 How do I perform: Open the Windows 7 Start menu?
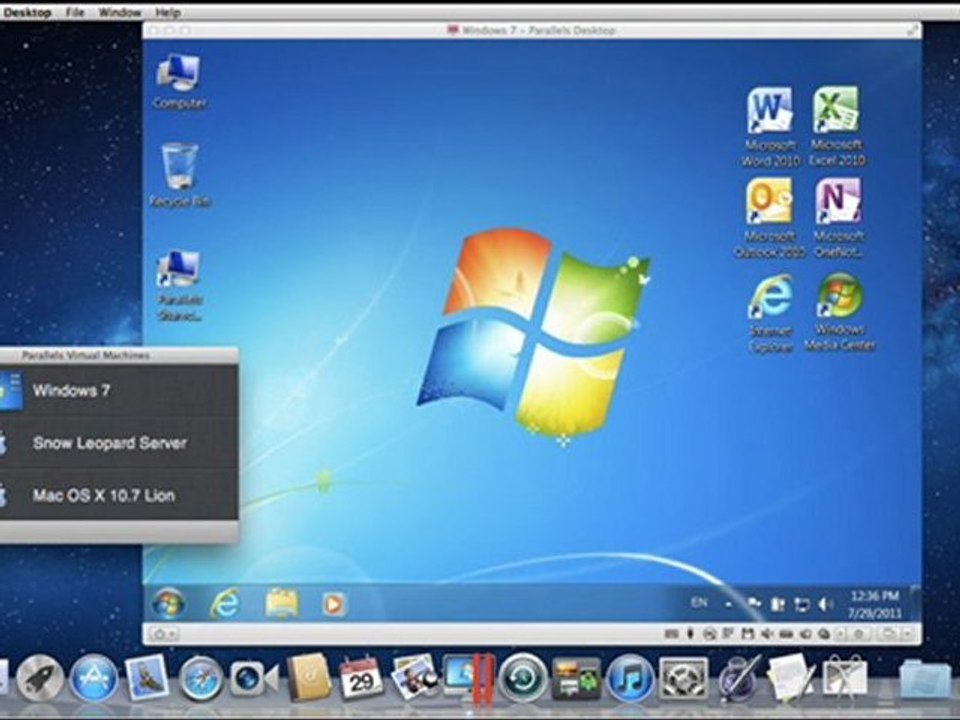click(x=168, y=604)
